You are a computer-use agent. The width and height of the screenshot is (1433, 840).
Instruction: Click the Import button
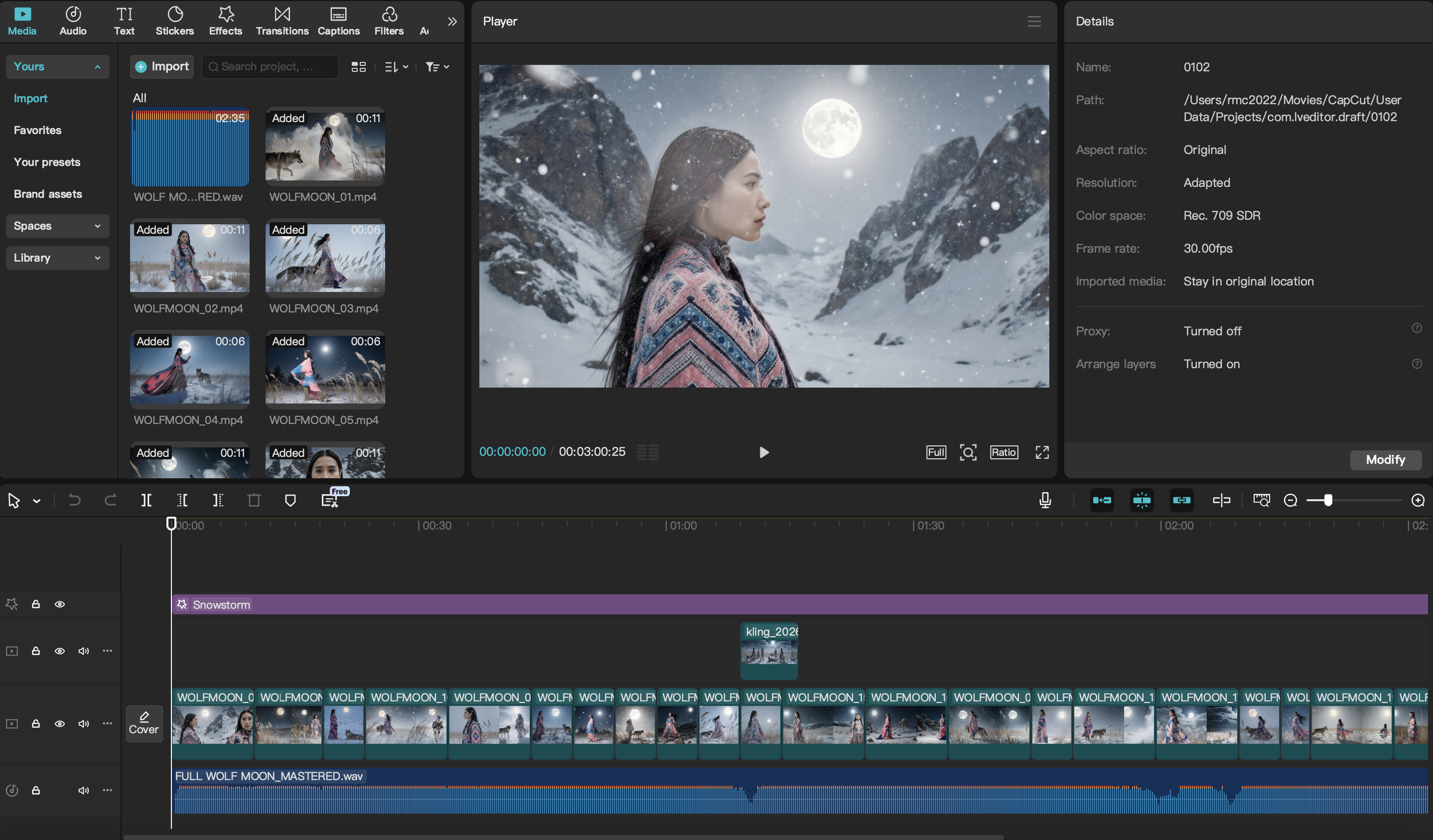tap(162, 66)
